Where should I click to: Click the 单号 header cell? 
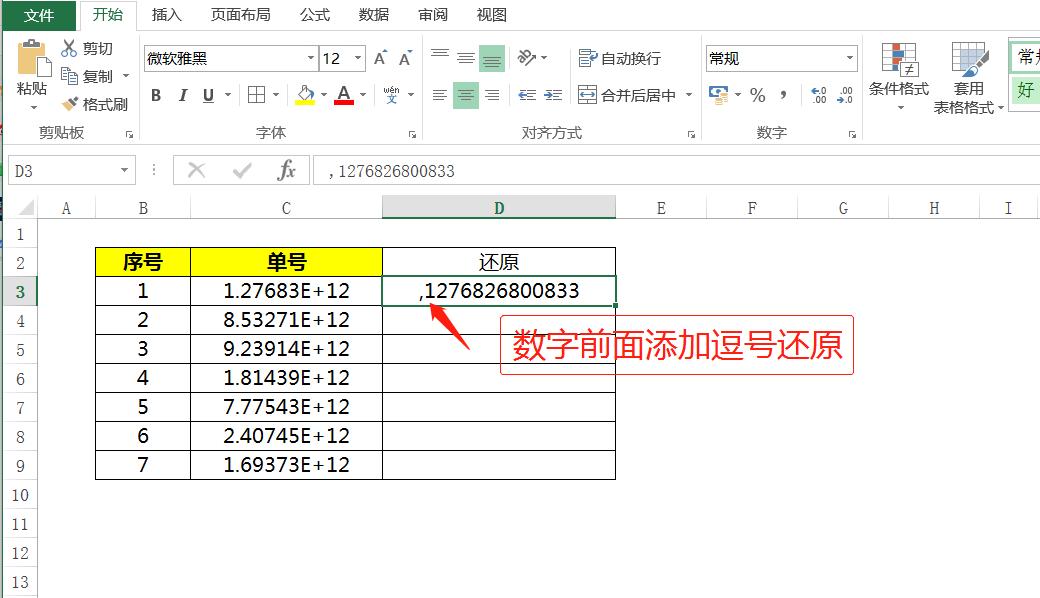pyautogui.click(x=287, y=262)
